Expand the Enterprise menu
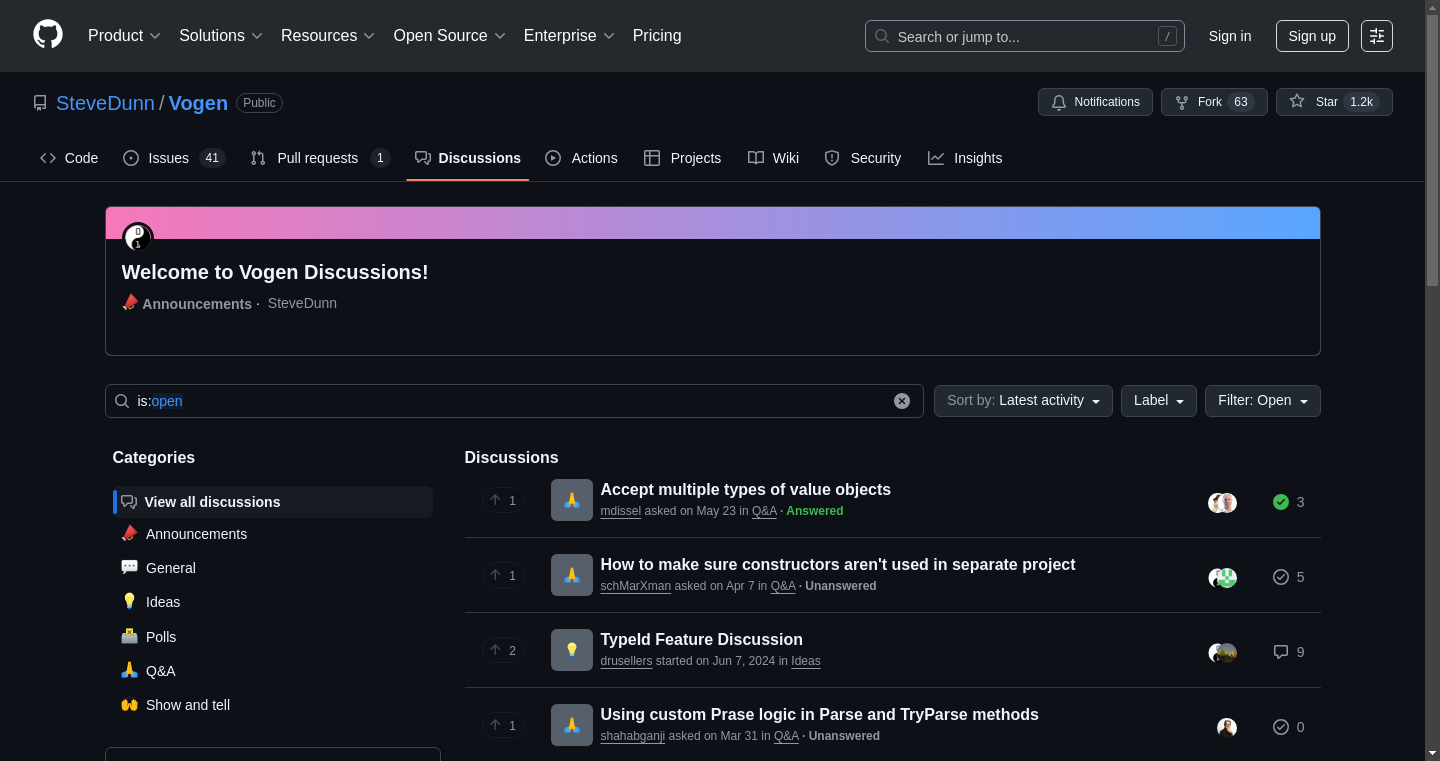Image resolution: width=1440 pixels, height=761 pixels. 570,36
